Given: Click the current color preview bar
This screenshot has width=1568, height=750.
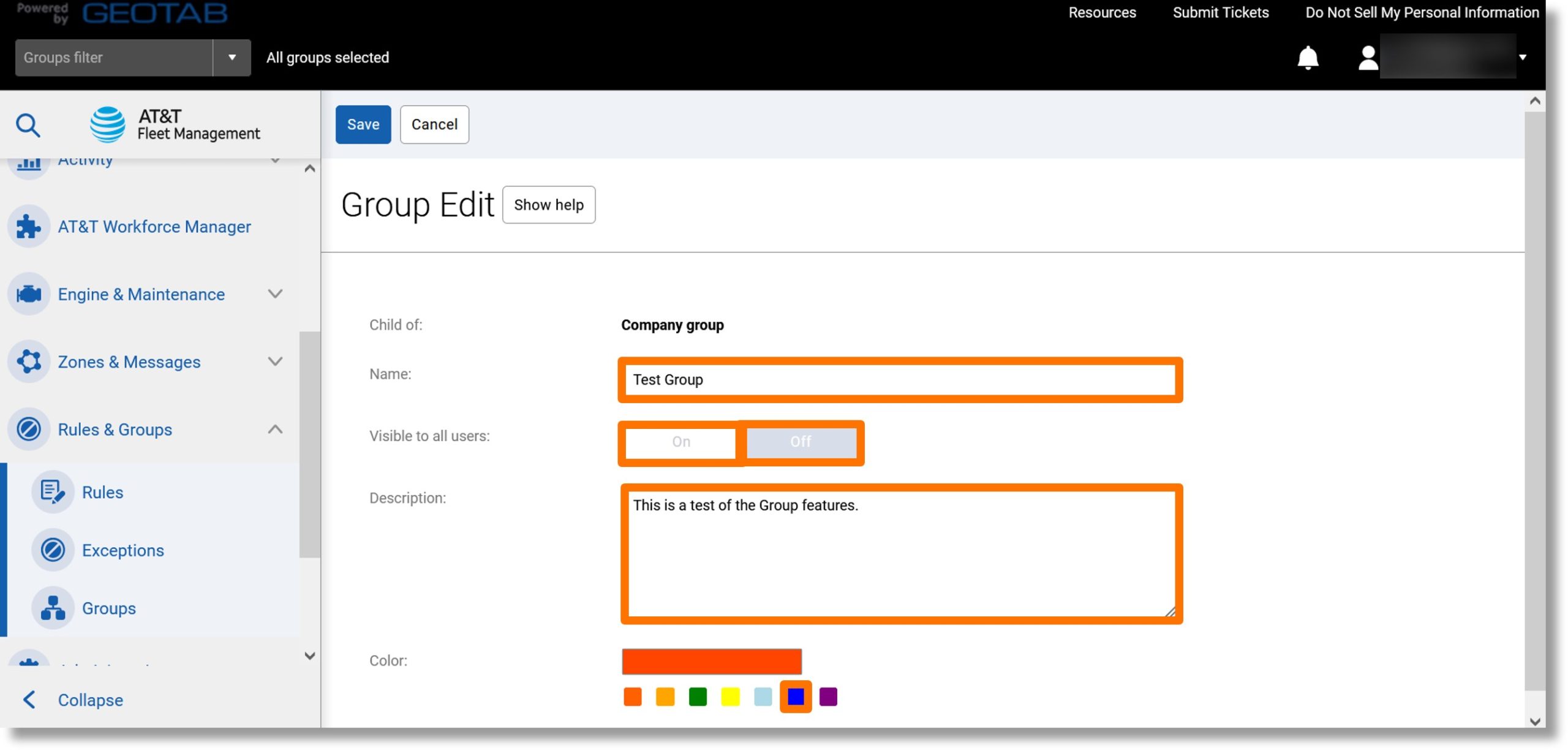Looking at the screenshot, I should point(712,662).
